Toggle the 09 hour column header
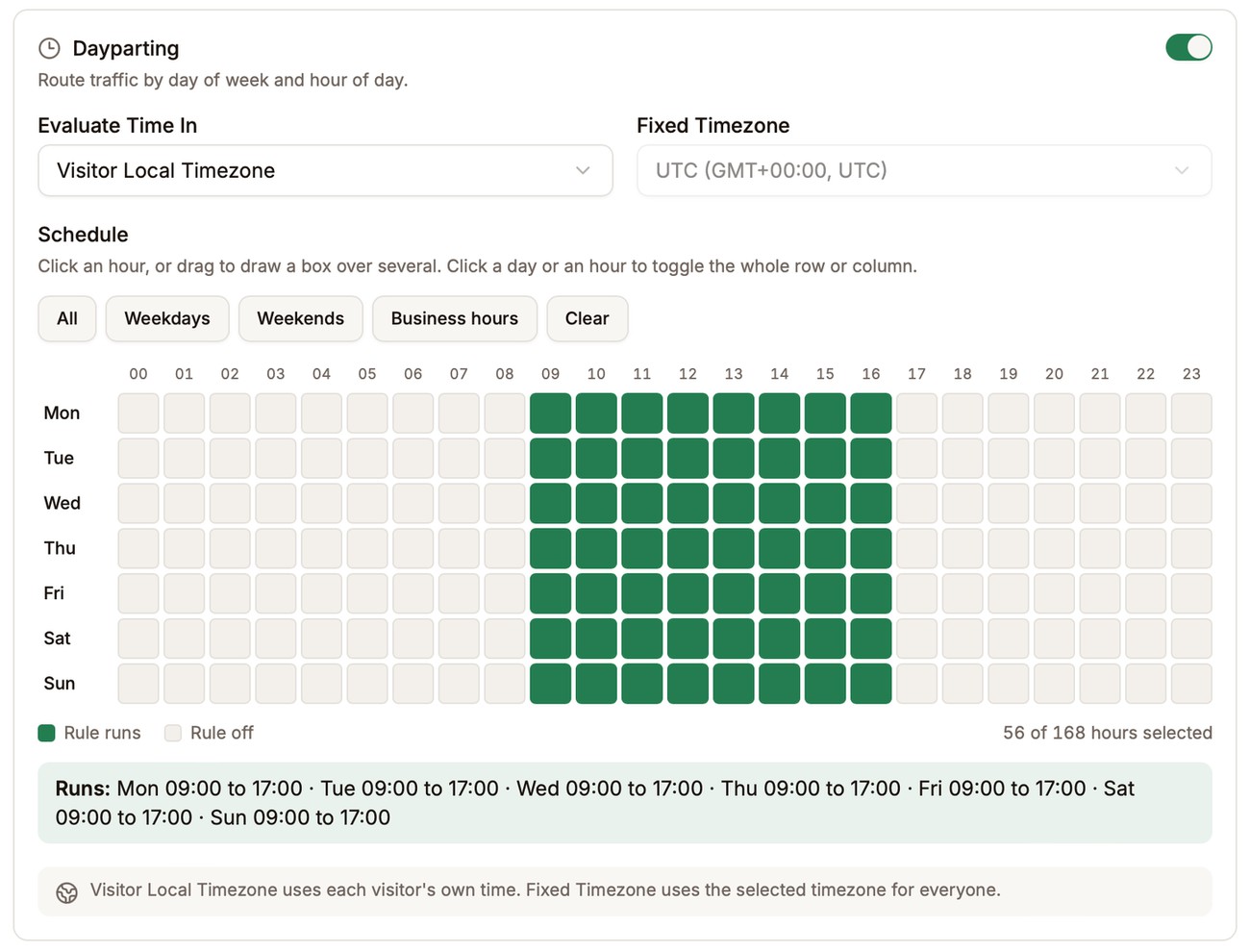This screenshot has width=1250, height=952. 551,374
